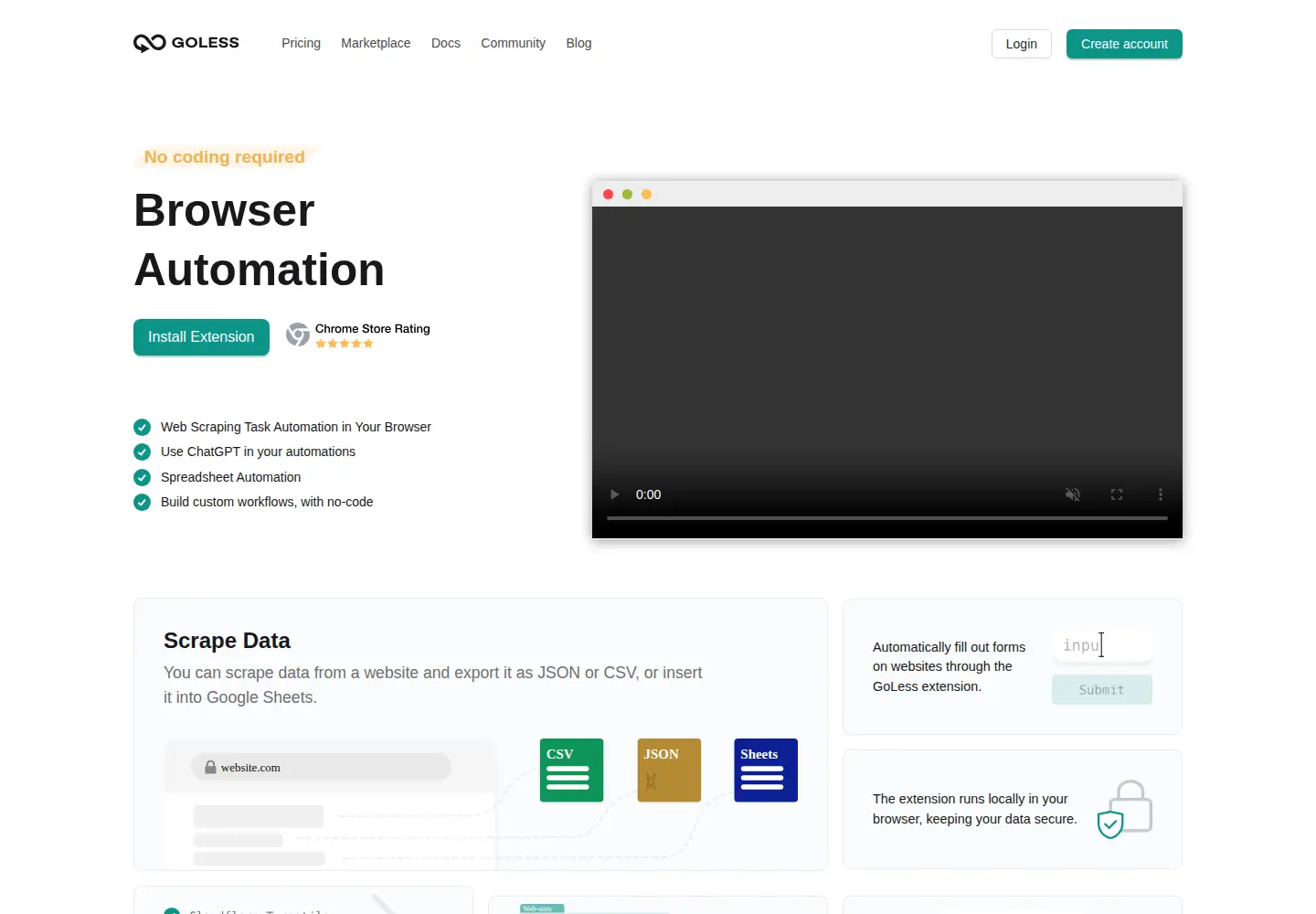Open the video more options menu
The width and height of the screenshot is (1316, 914).
pos(1161,494)
